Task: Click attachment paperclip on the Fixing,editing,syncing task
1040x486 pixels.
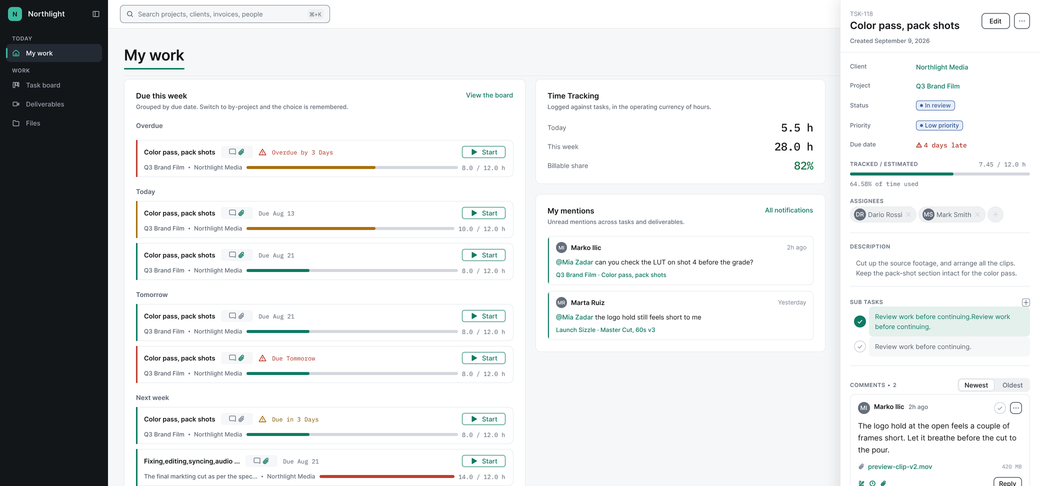Action: tap(266, 460)
